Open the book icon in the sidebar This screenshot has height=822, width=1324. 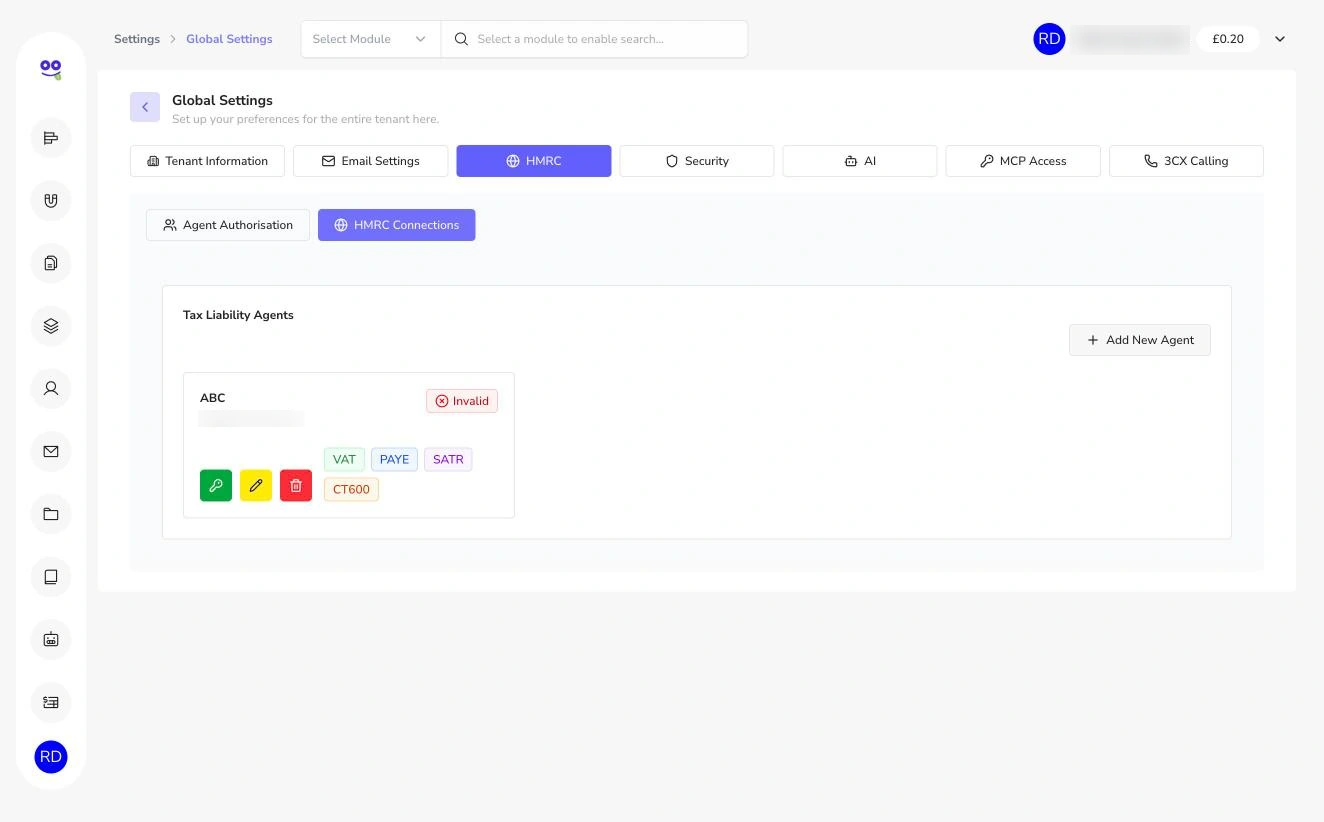click(51, 577)
